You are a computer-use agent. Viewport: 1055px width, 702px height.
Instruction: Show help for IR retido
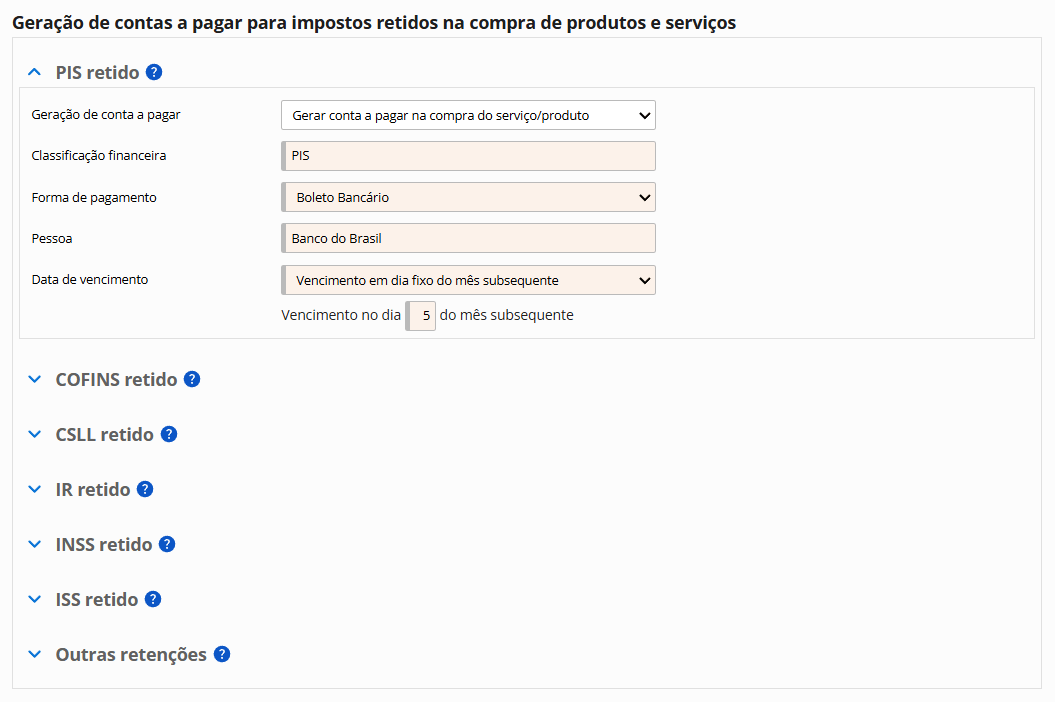[145, 490]
